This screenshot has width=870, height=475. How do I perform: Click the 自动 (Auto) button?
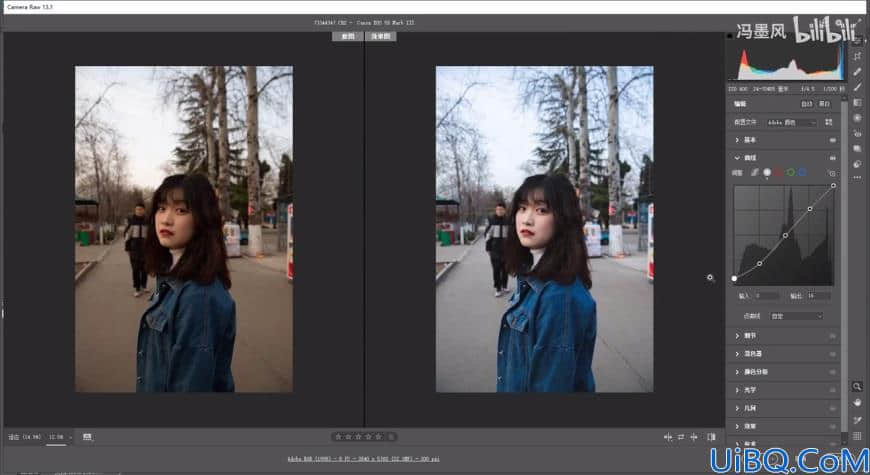pyautogui.click(x=807, y=104)
